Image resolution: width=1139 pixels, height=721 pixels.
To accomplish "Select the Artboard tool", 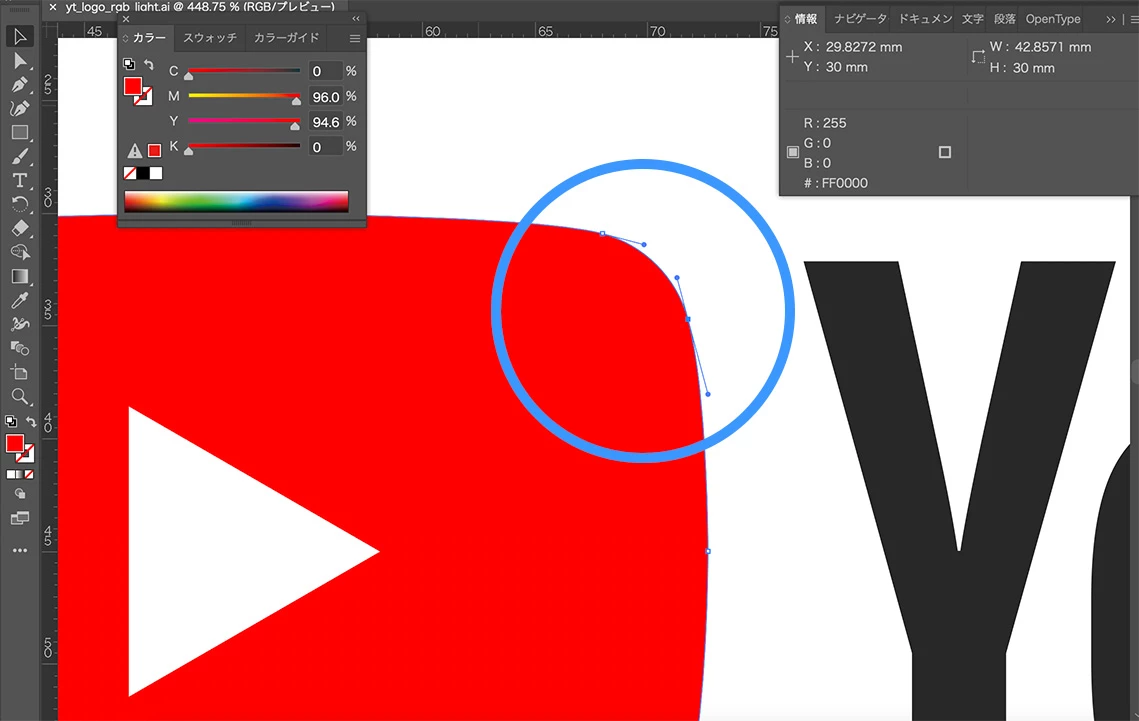I will (20, 372).
